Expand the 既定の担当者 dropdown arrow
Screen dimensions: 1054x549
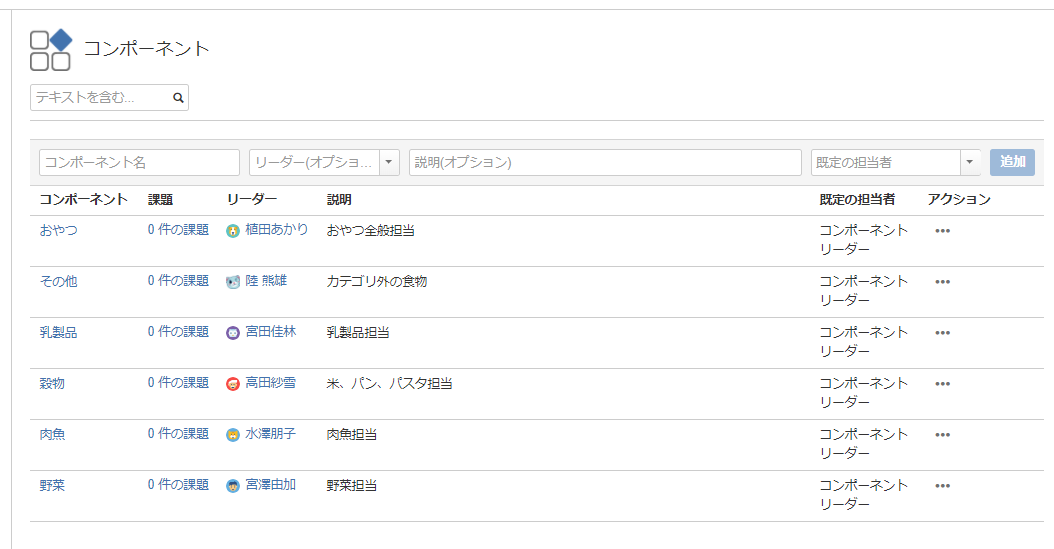tap(970, 163)
